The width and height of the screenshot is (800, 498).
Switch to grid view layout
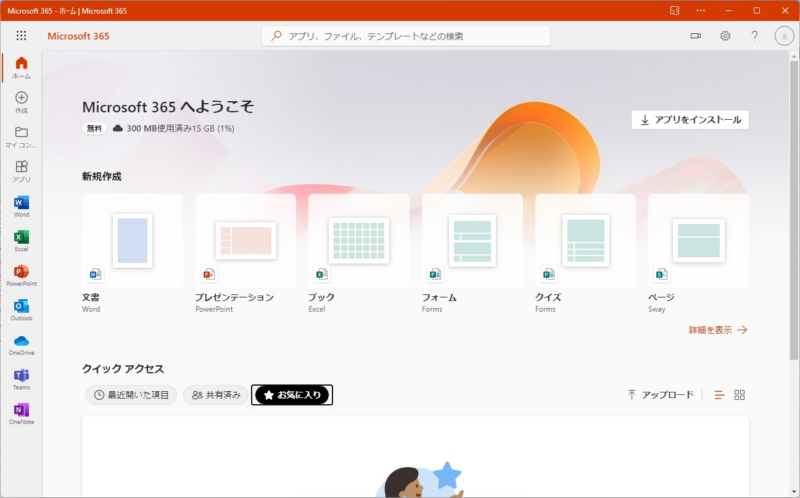(739, 395)
